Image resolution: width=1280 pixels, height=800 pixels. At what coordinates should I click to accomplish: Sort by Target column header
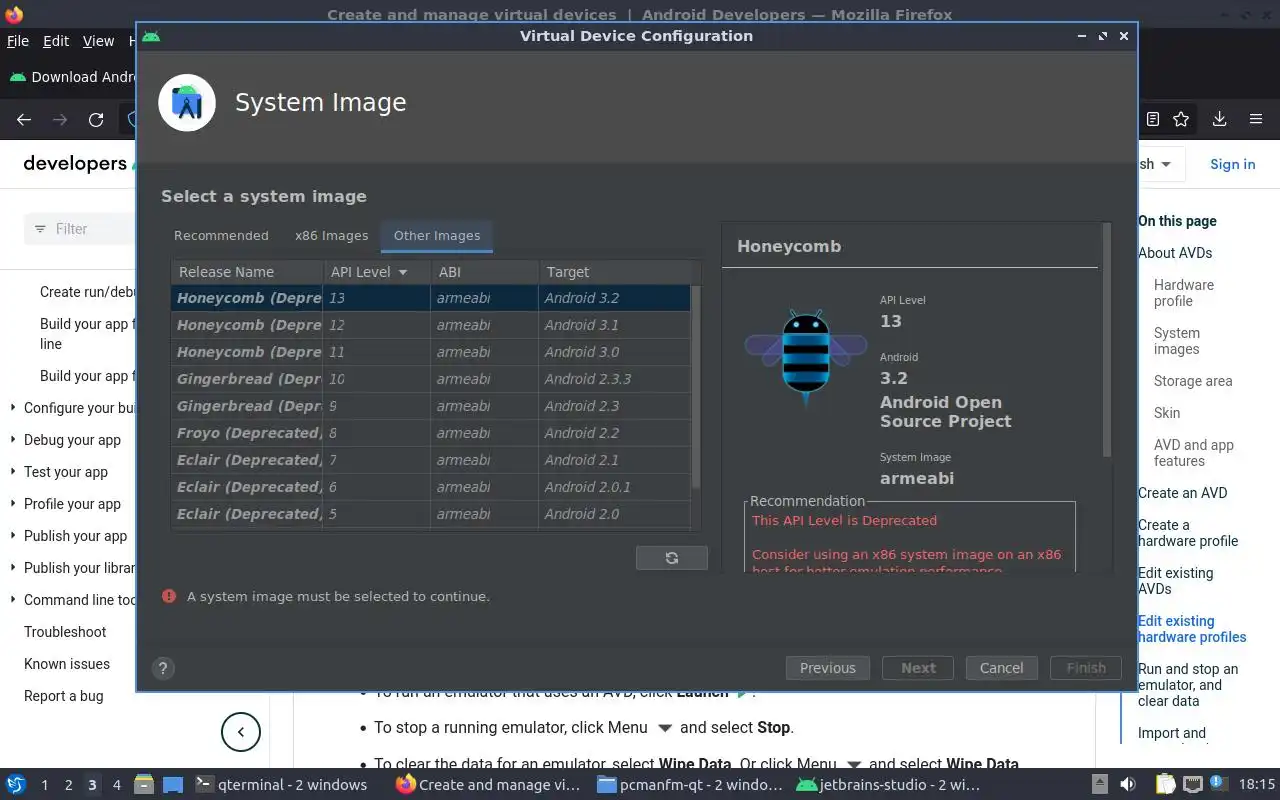click(615, 272)
